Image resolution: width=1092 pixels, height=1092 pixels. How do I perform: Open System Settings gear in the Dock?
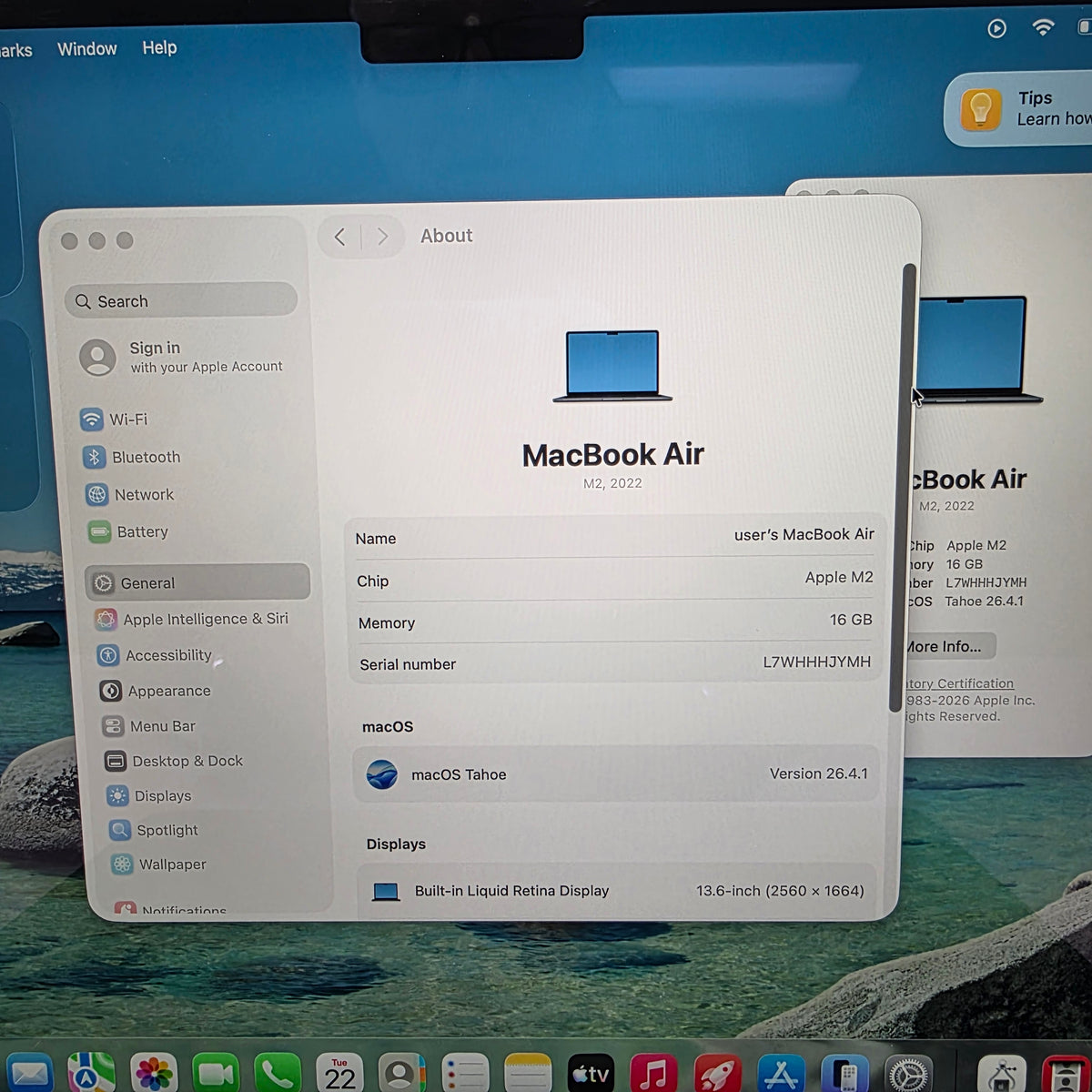pos(908,1075)
